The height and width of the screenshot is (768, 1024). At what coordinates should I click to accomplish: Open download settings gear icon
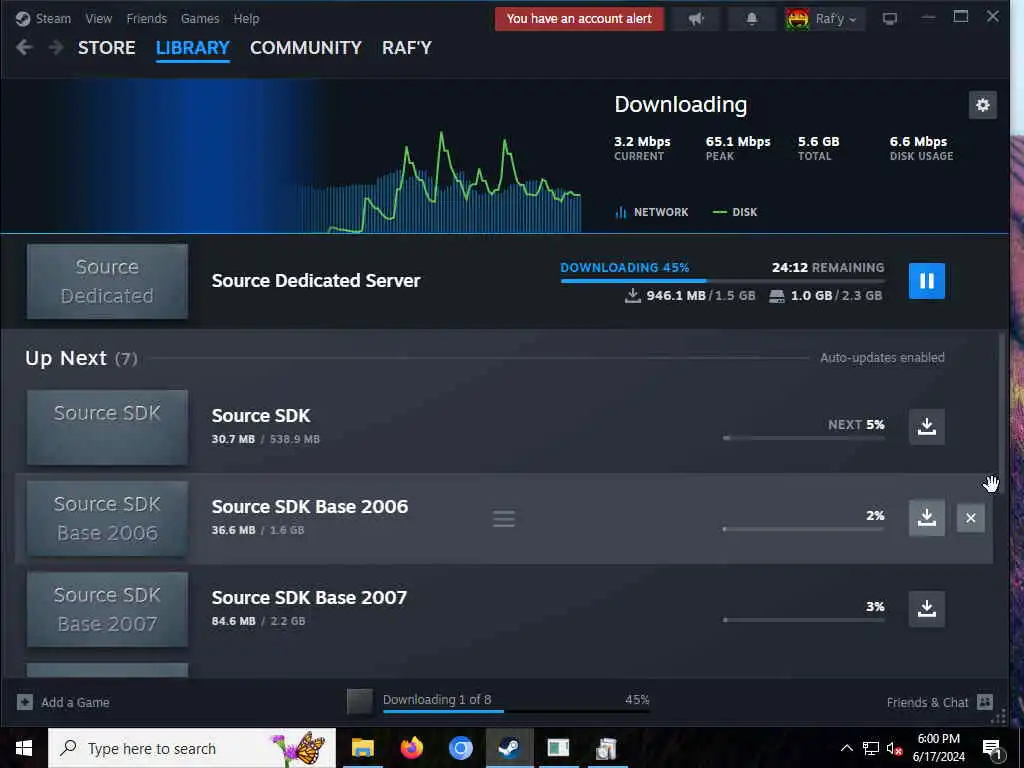click(x=982, y=105)
